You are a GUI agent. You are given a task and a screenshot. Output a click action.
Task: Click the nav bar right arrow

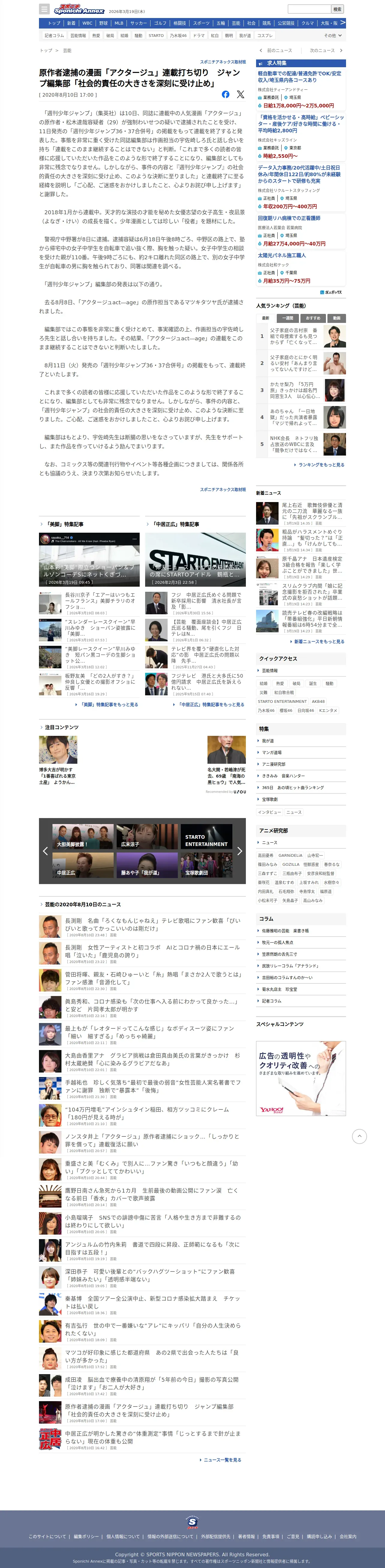pyautogui.click(x=342, y=23)
